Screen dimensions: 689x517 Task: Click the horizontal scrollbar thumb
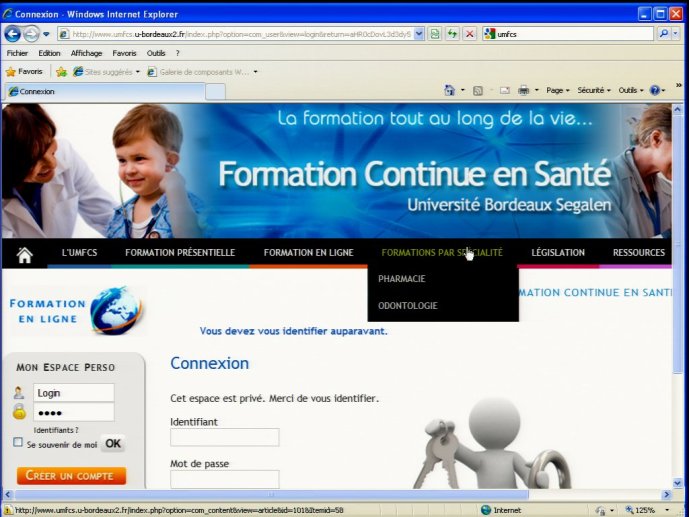coord(272,495)
